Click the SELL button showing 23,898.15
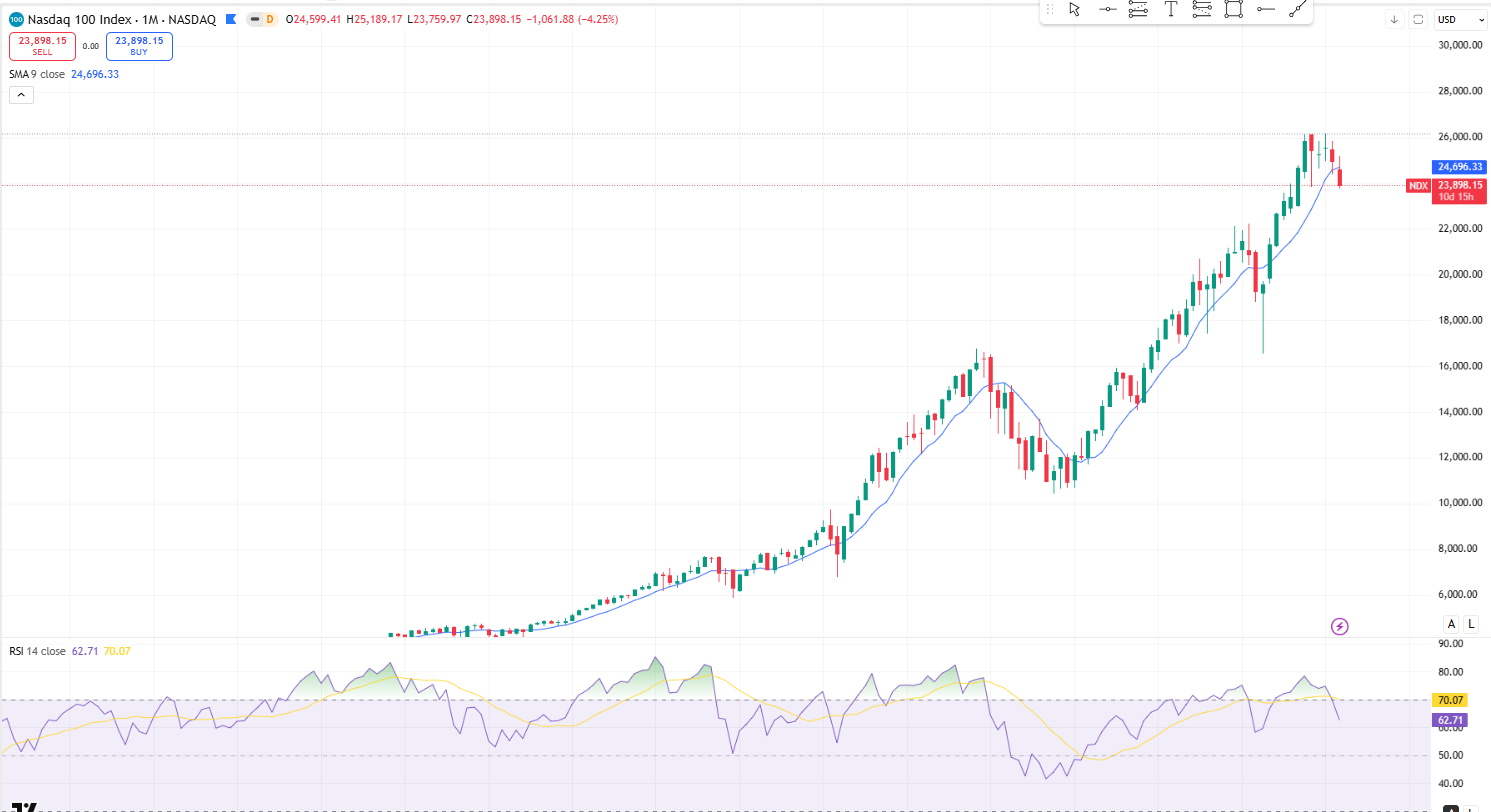The height and width of the screenshot is (812, 1491). click(x=42, y=46)
